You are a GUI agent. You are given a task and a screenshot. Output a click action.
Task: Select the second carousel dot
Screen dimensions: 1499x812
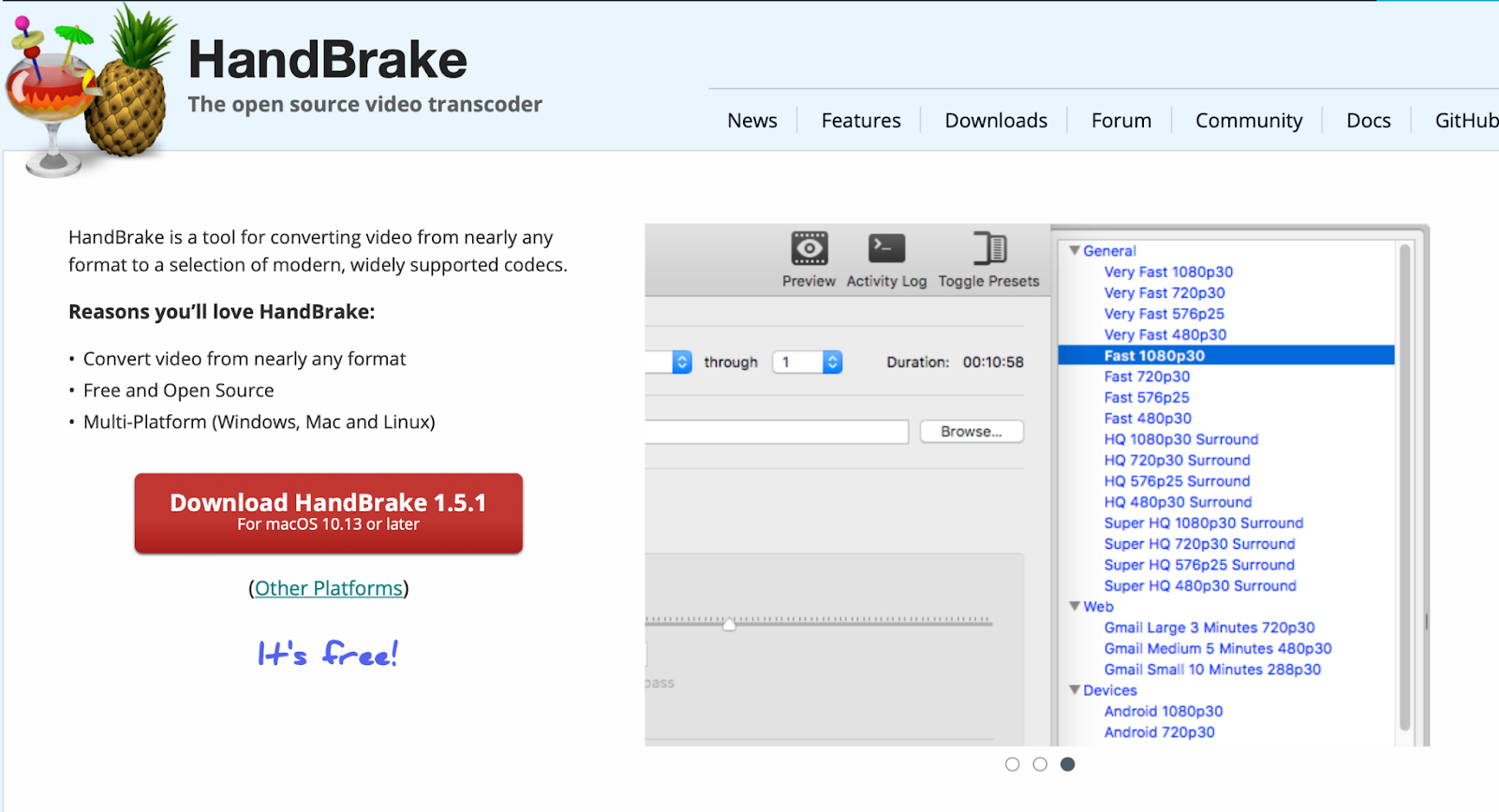(x=1040, y=764)
